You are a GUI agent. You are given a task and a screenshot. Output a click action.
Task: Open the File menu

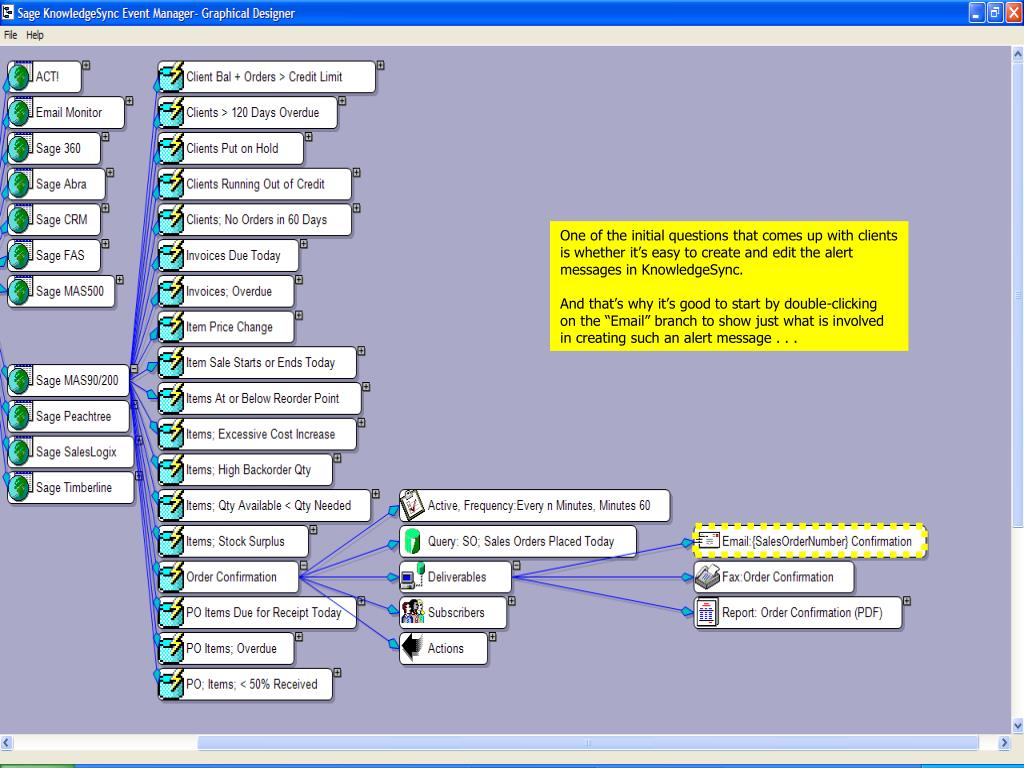10,35
